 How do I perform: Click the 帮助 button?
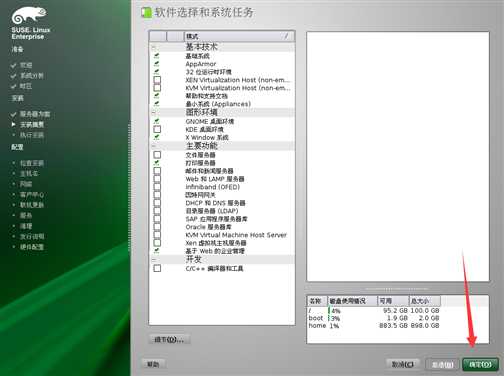[153, 364]
